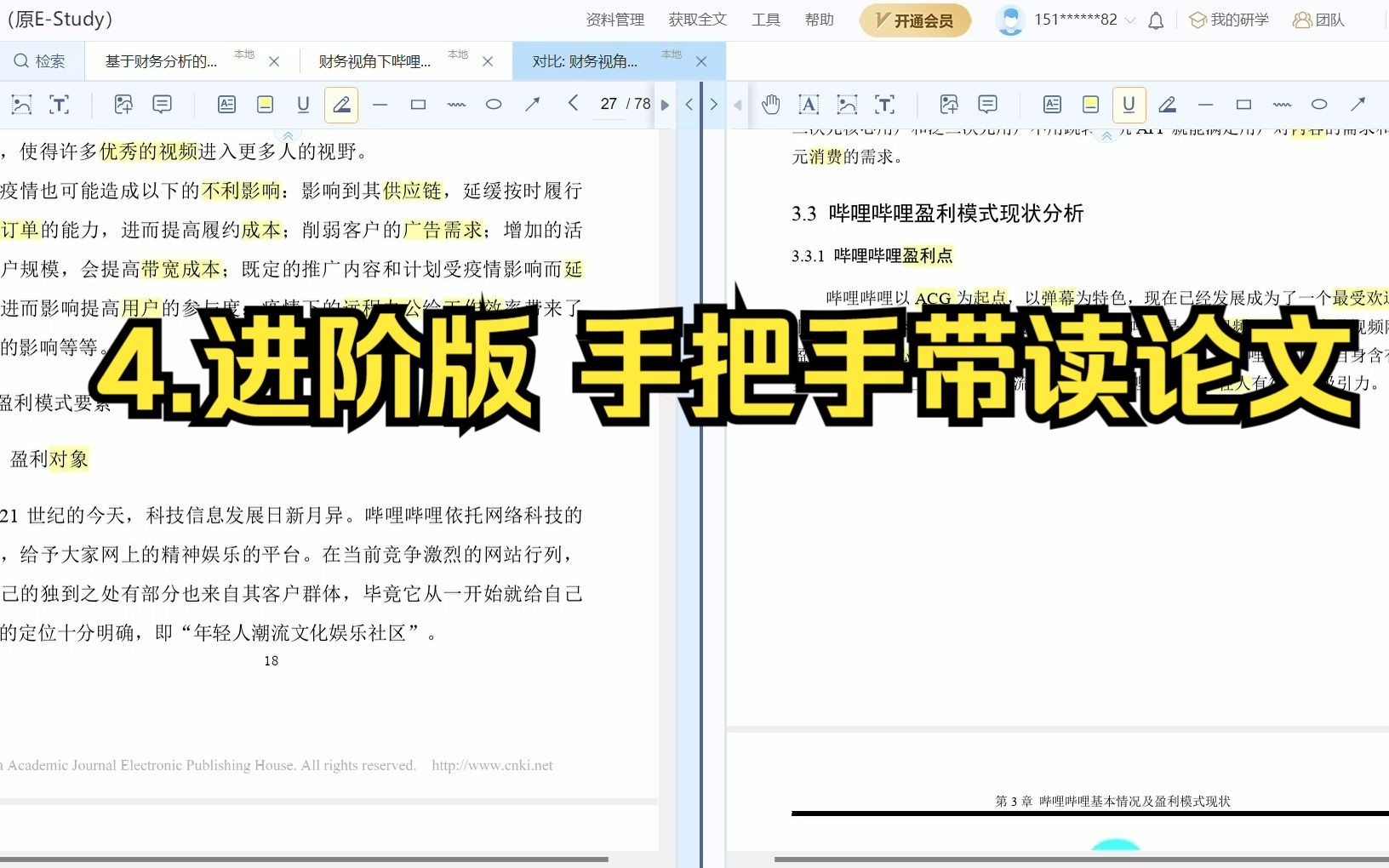
Task: Click the 开通会员 membership button
Action: click(915, 20)
